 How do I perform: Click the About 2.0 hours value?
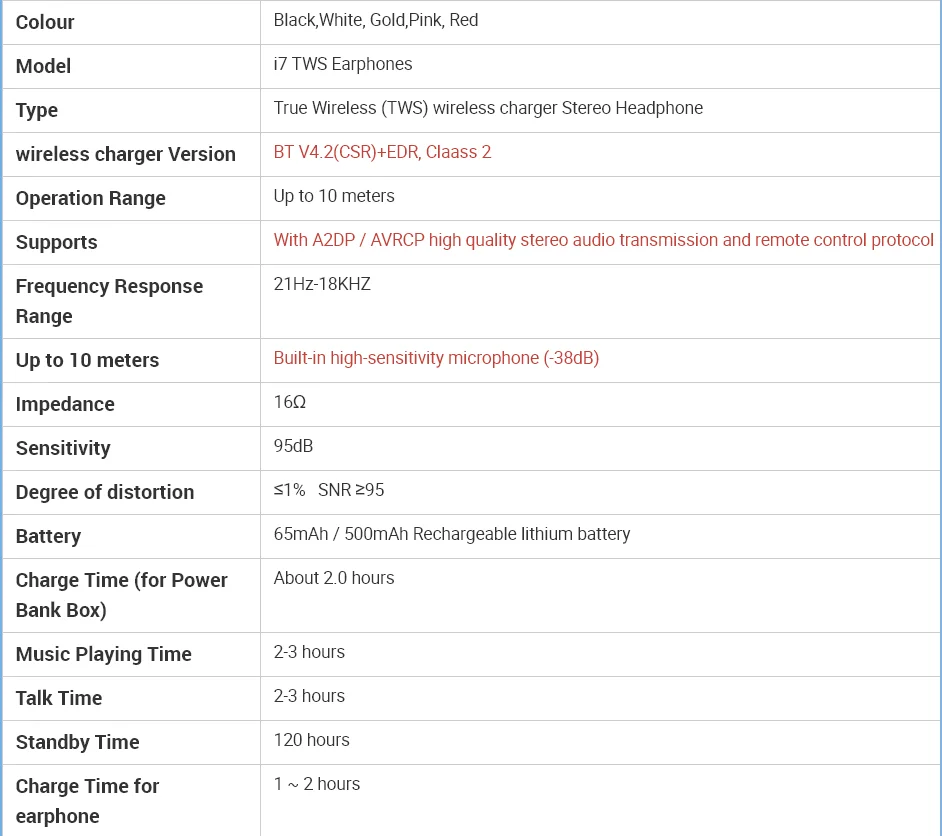(334, 578)
